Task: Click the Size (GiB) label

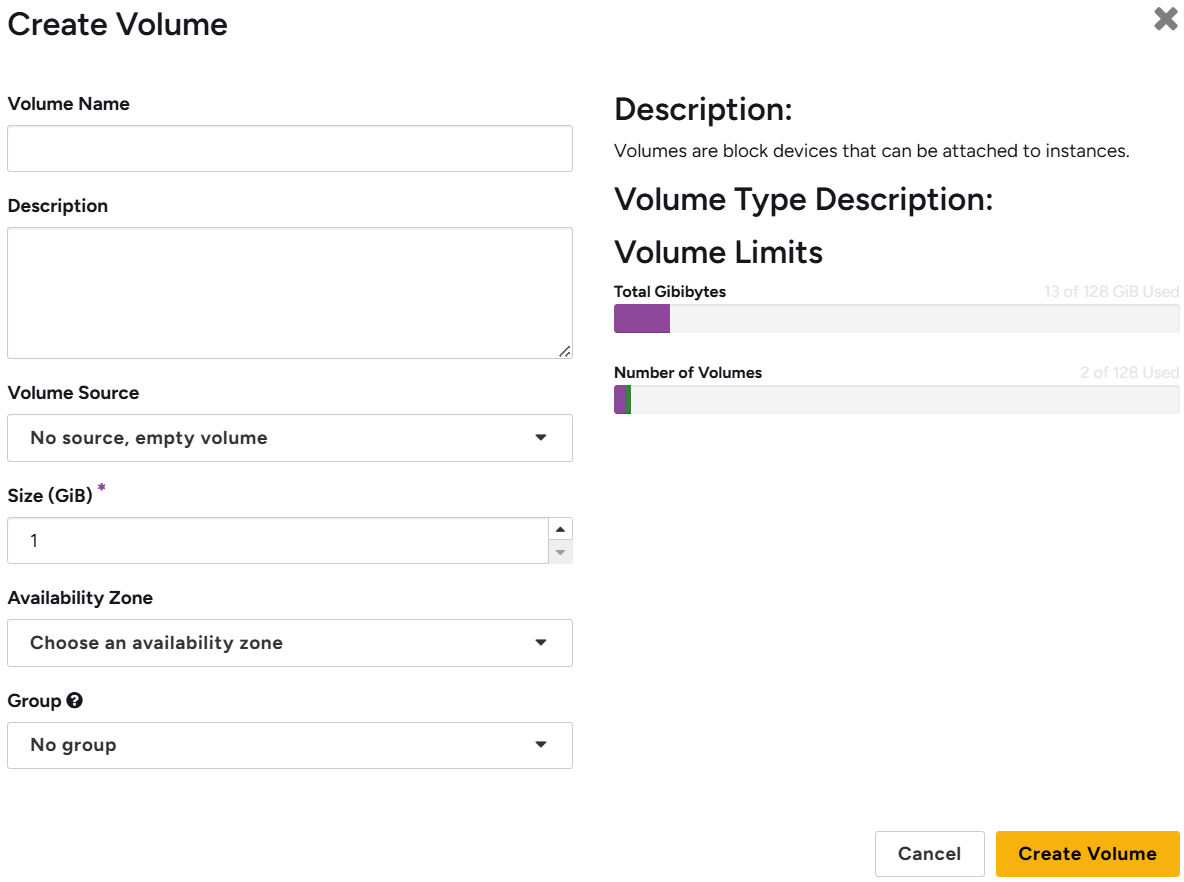Action: (50, 496)
